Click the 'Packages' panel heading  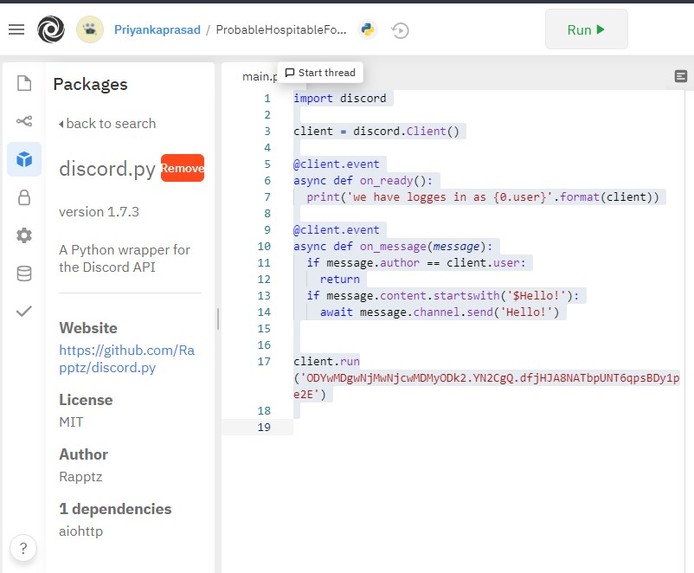[90, 84]
